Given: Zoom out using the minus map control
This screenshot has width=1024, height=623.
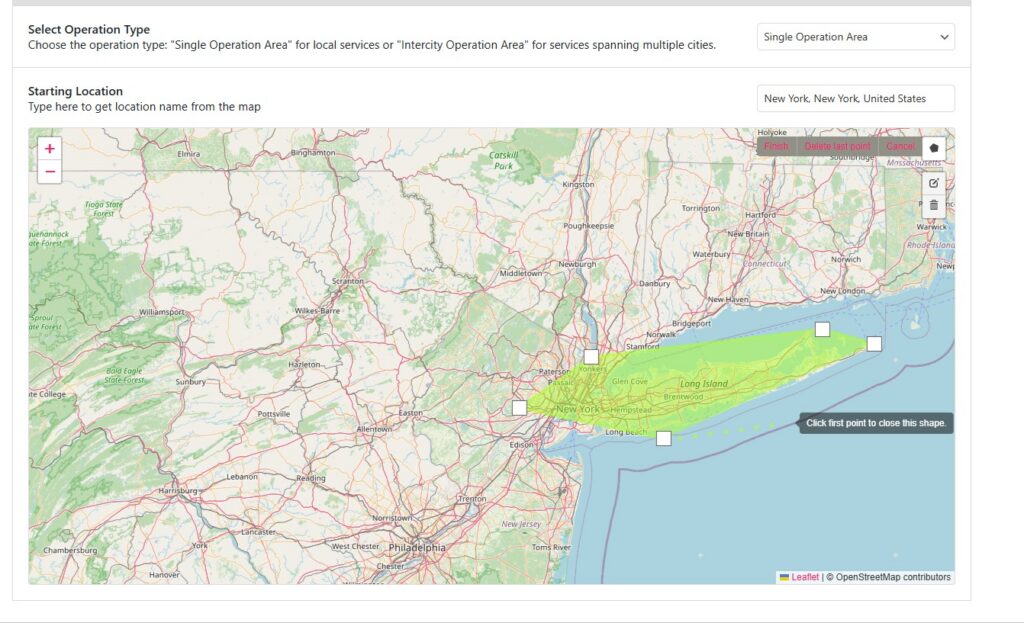Looking at the screenshot, I should point(48,172).
